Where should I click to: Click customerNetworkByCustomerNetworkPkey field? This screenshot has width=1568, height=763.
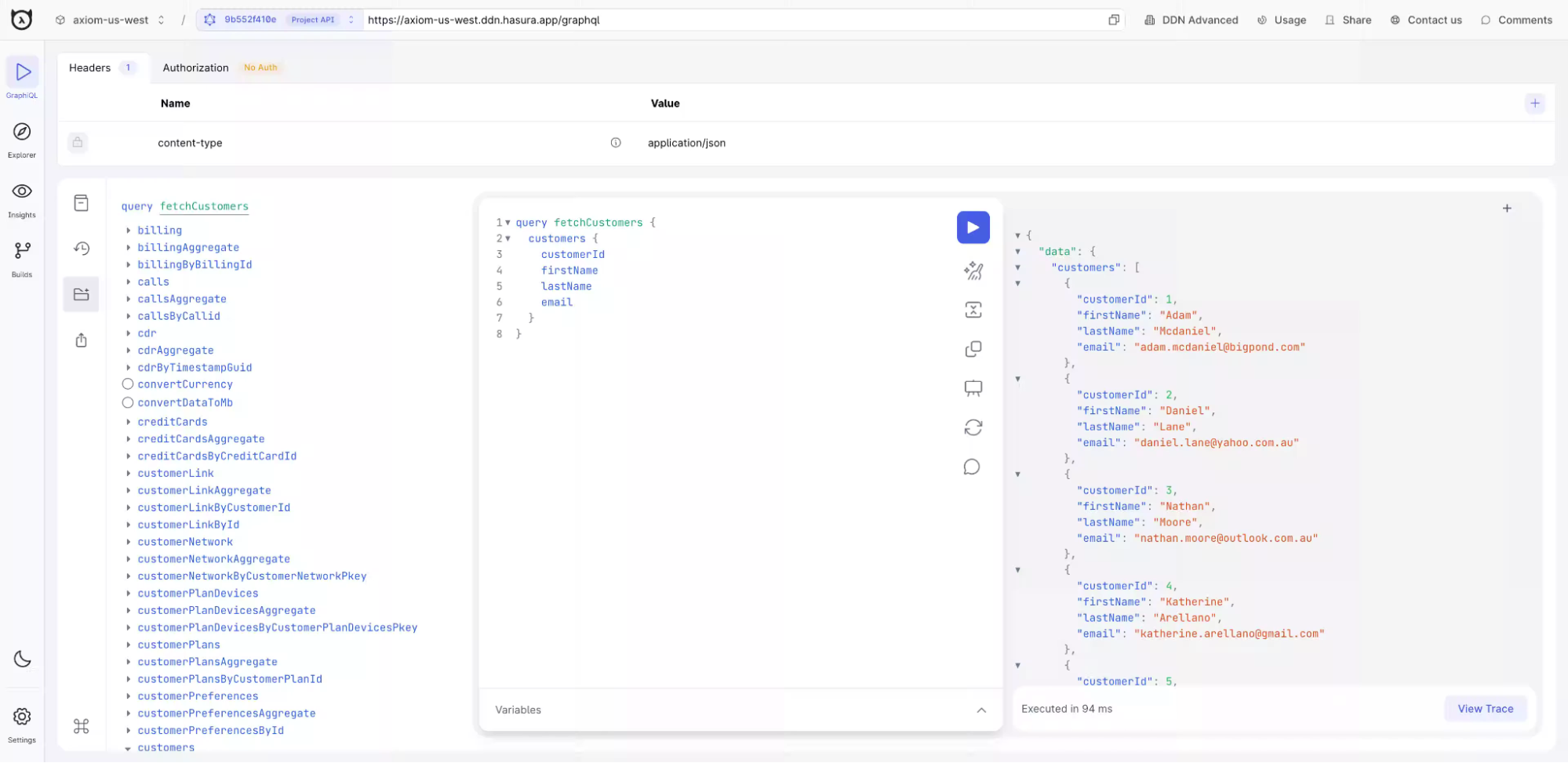pyautogui.click(x=252, y=576)
